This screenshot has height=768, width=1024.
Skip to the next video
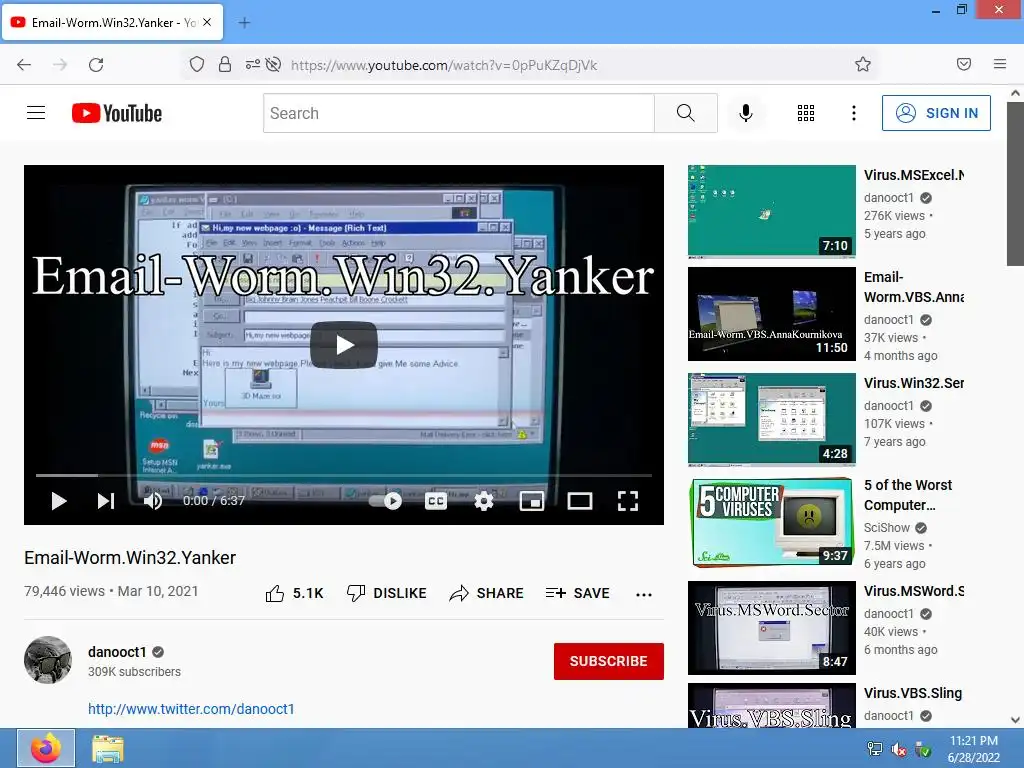[x=106, y=501]
